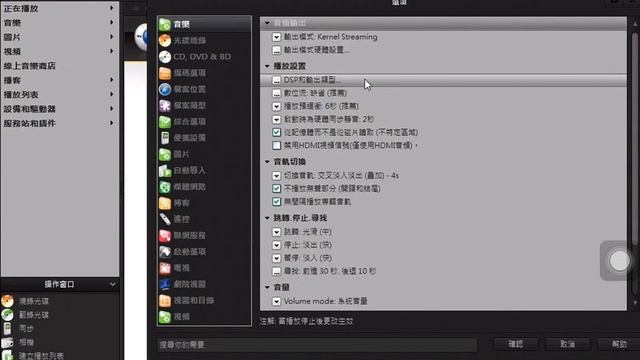The image size is (640, 360).
Task: Open 音樂 item in left menu
Action: pos(60,23)
